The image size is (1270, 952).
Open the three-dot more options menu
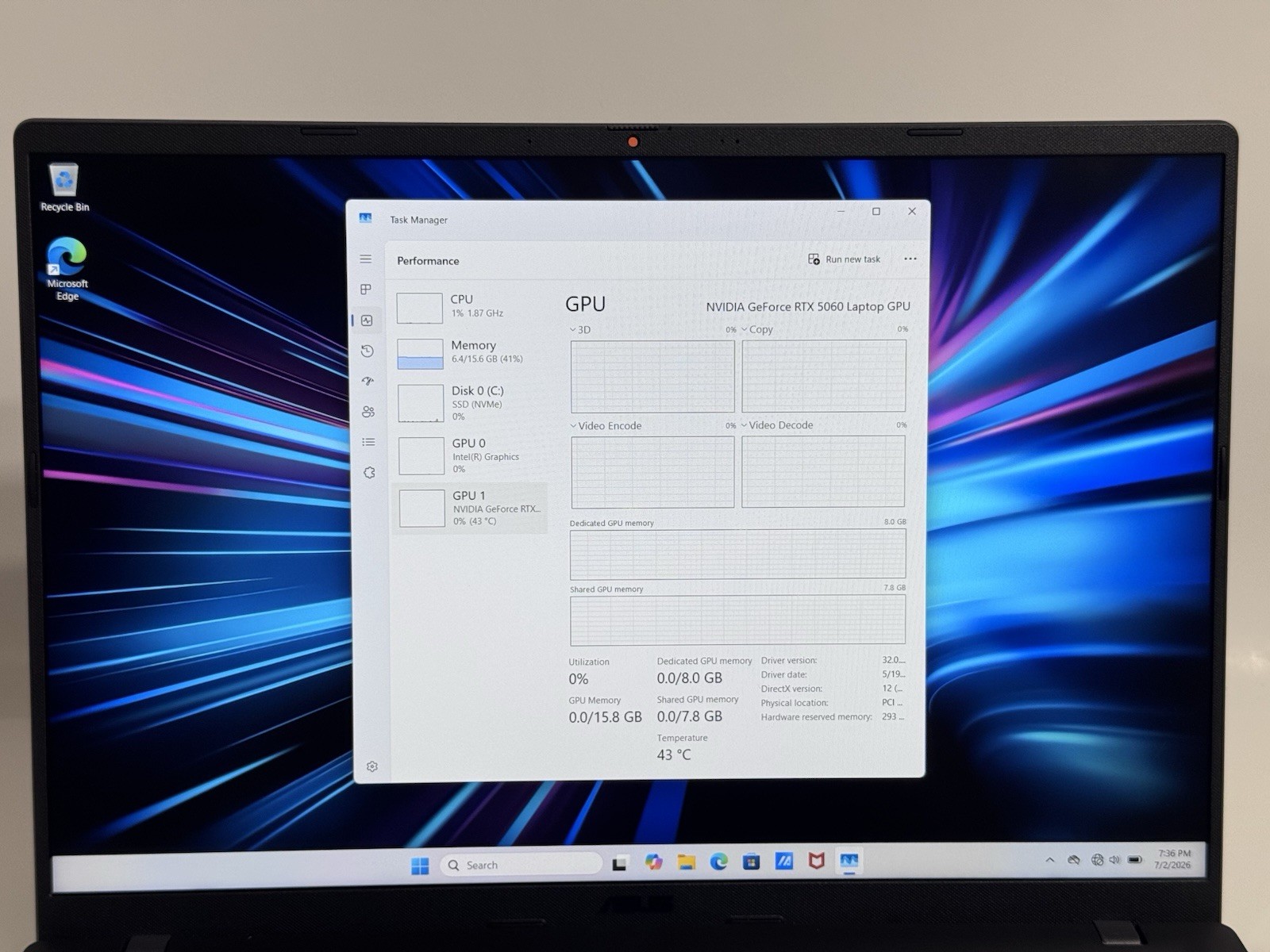point(910,259)
